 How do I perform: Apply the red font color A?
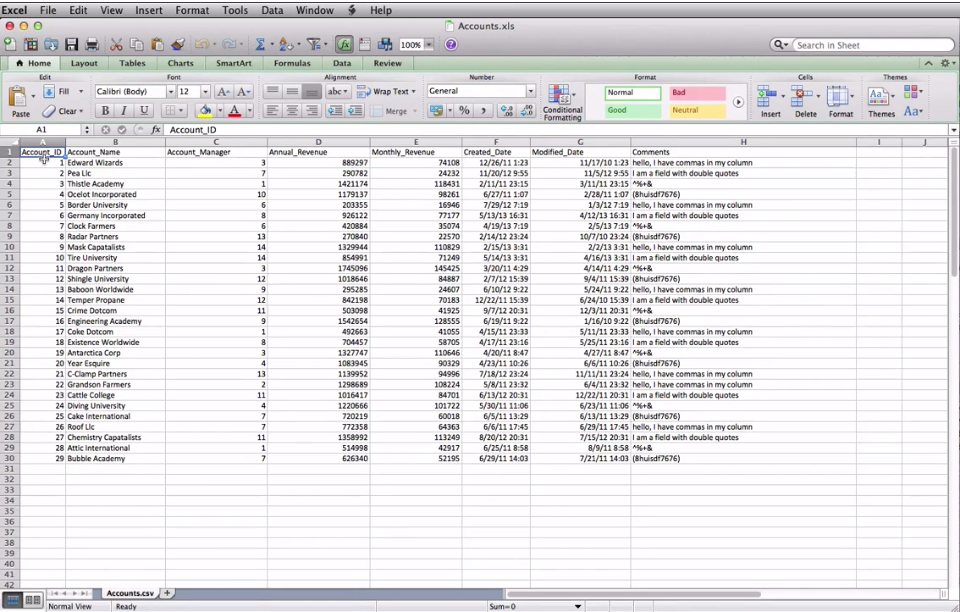click(234, 110)
